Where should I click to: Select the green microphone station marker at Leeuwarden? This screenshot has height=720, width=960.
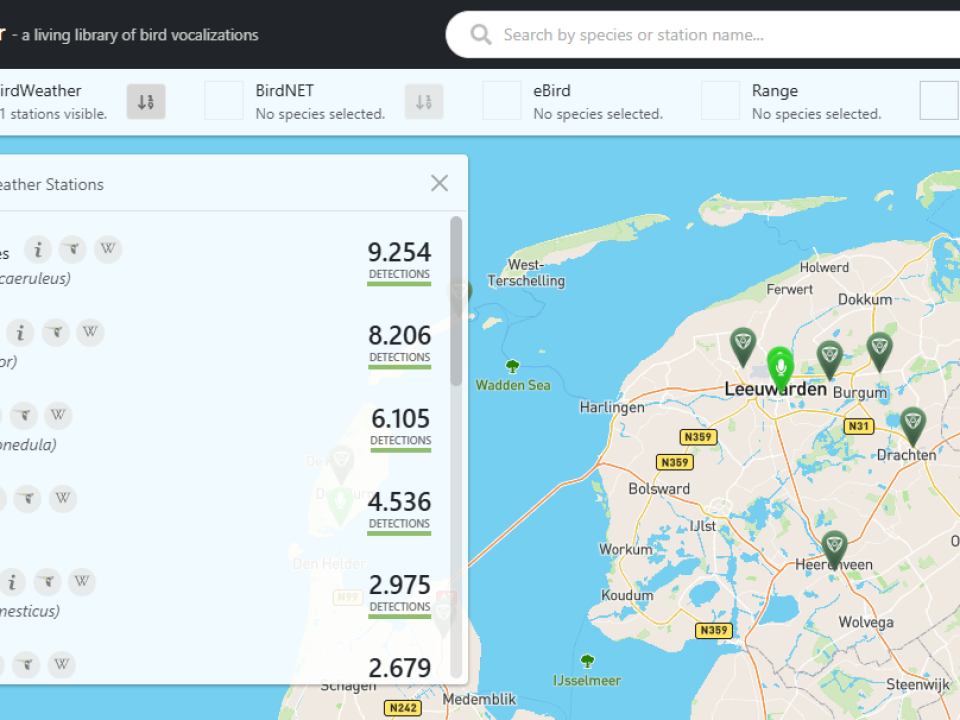click(x=780, y=367)
